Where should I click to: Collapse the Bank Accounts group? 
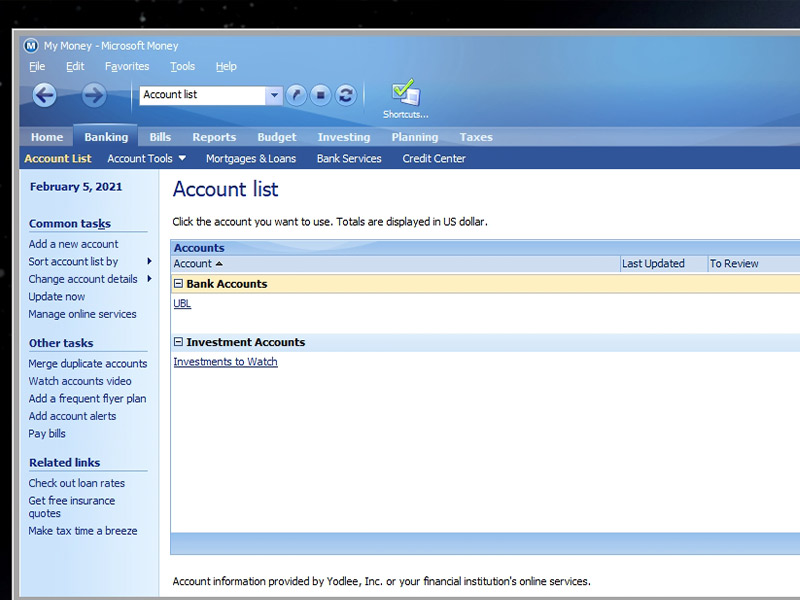pyautogui.click(x=178, y=283)
